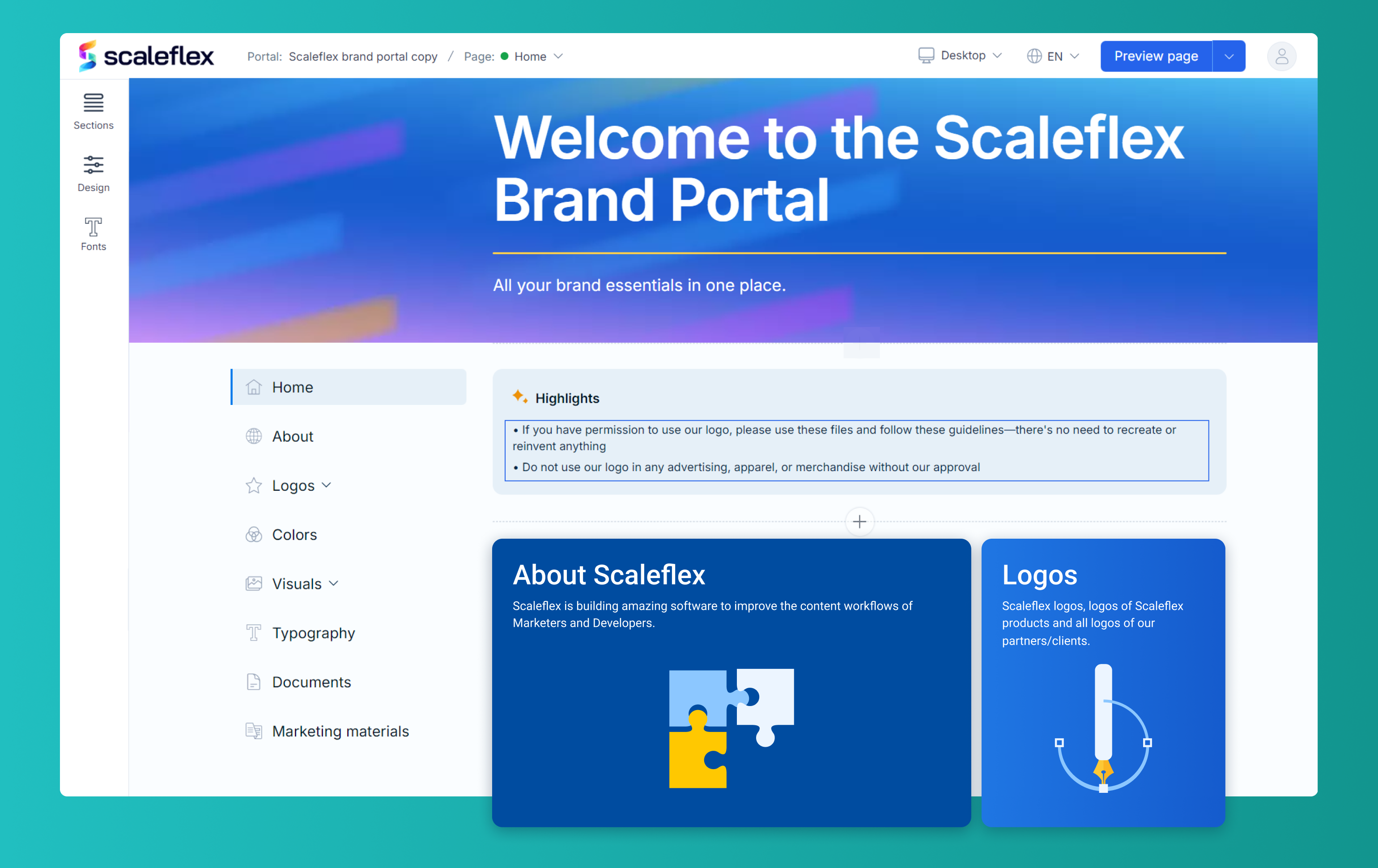
Task: Click the Scaleflex logo
Action: [x=146, y=56]
